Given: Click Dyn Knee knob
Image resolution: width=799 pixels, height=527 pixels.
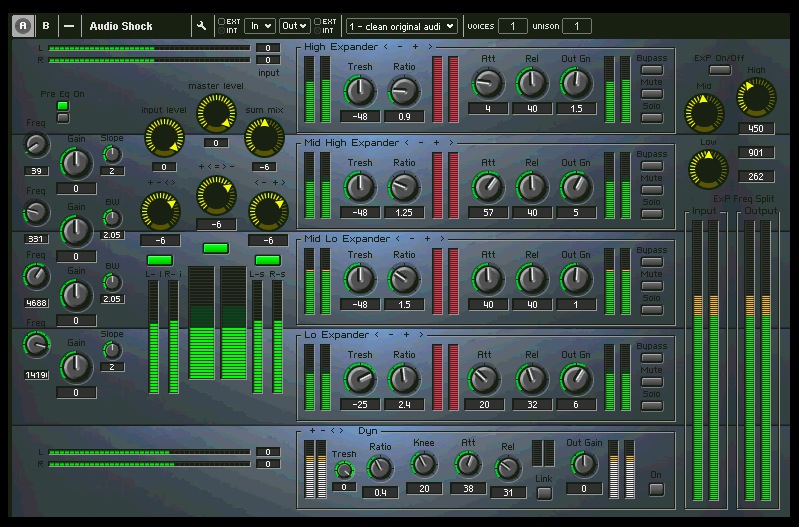Looking at the screenshot, I should click(423, 464).
